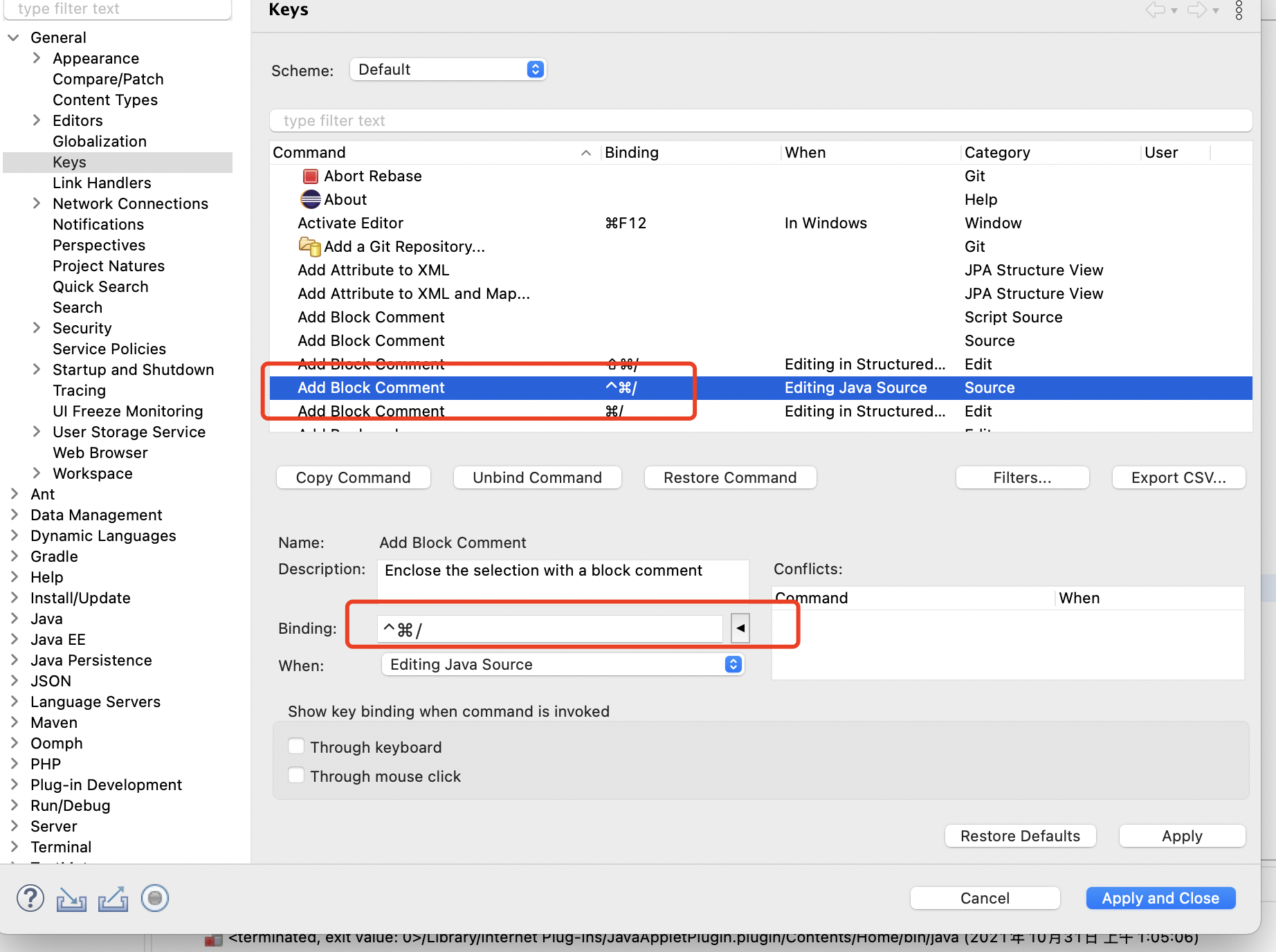
Task: Select Content Types in the tree
Action: coord(105,100)
